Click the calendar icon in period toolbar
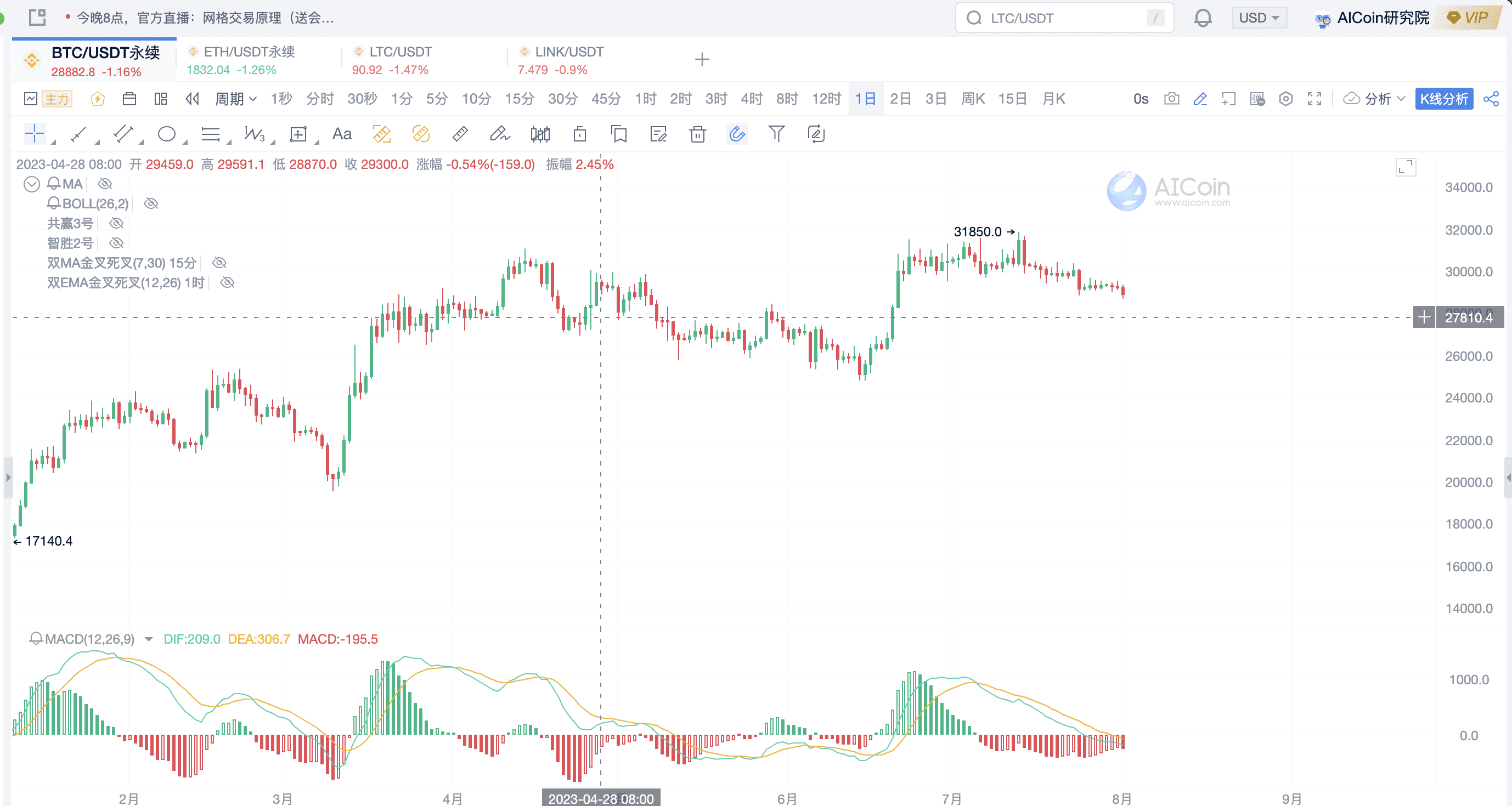 129,99
